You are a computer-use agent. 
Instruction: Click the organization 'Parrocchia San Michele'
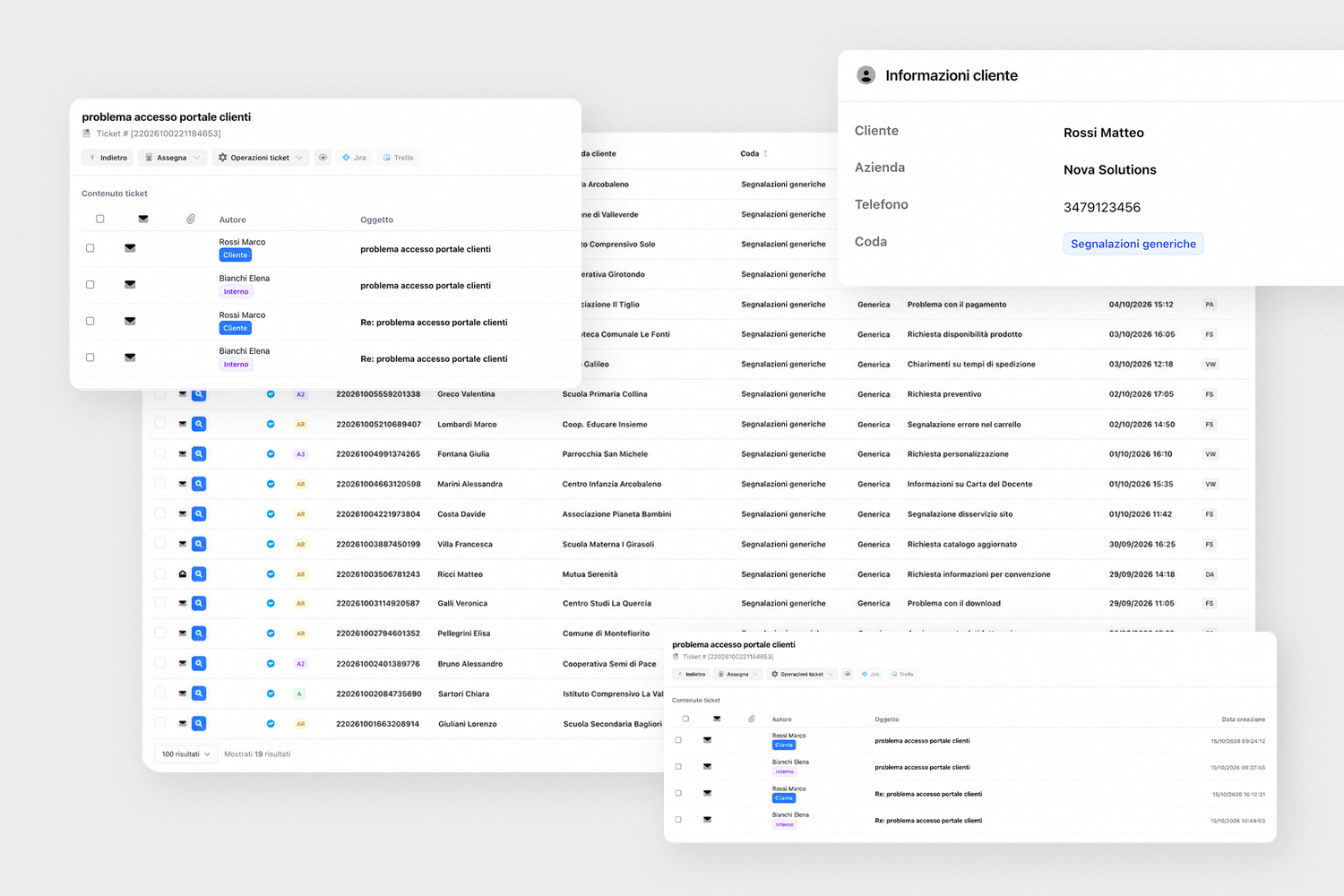(605, 454)
